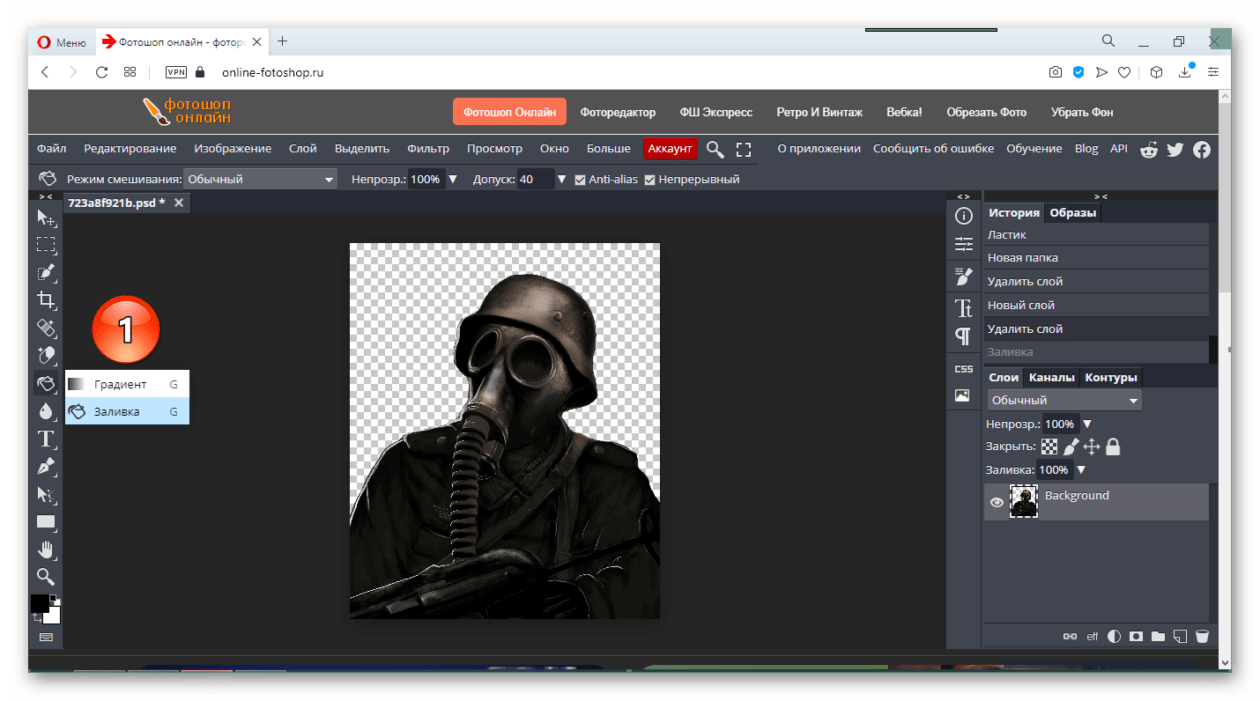Image resolution: width=1260 pixels, height=701 pixels.
Task: Toggle fullscreen mode icon
Action: pos(743,149)
